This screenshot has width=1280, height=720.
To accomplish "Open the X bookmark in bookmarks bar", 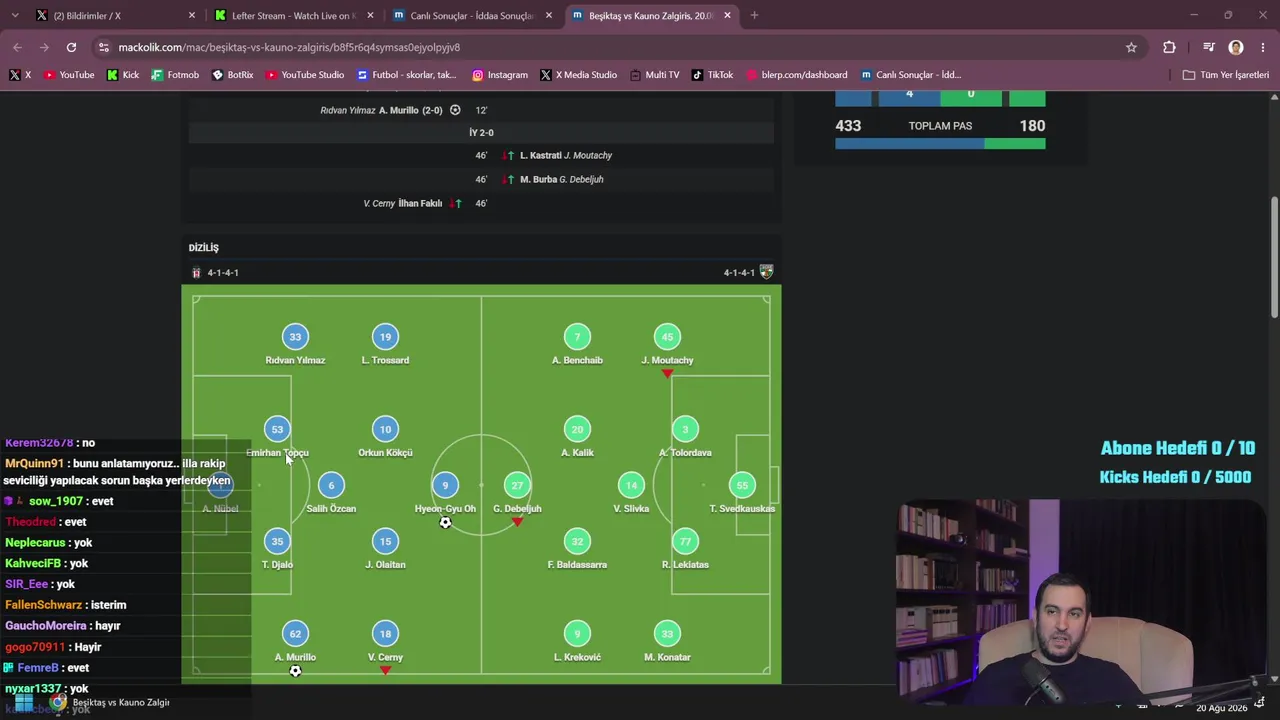I will click(x=20, y=75).
